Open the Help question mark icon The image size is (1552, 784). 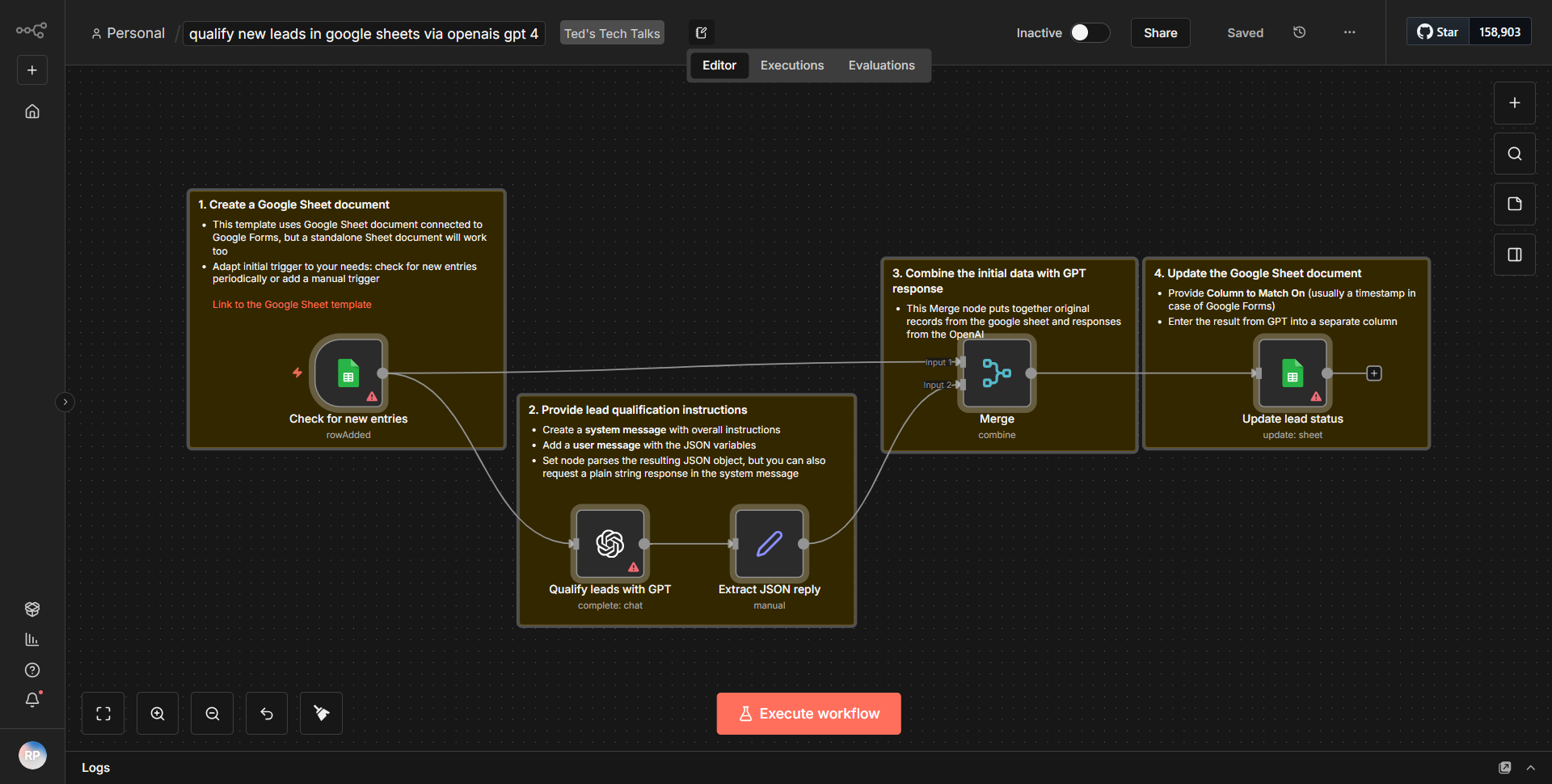click(x=32, y=670)
